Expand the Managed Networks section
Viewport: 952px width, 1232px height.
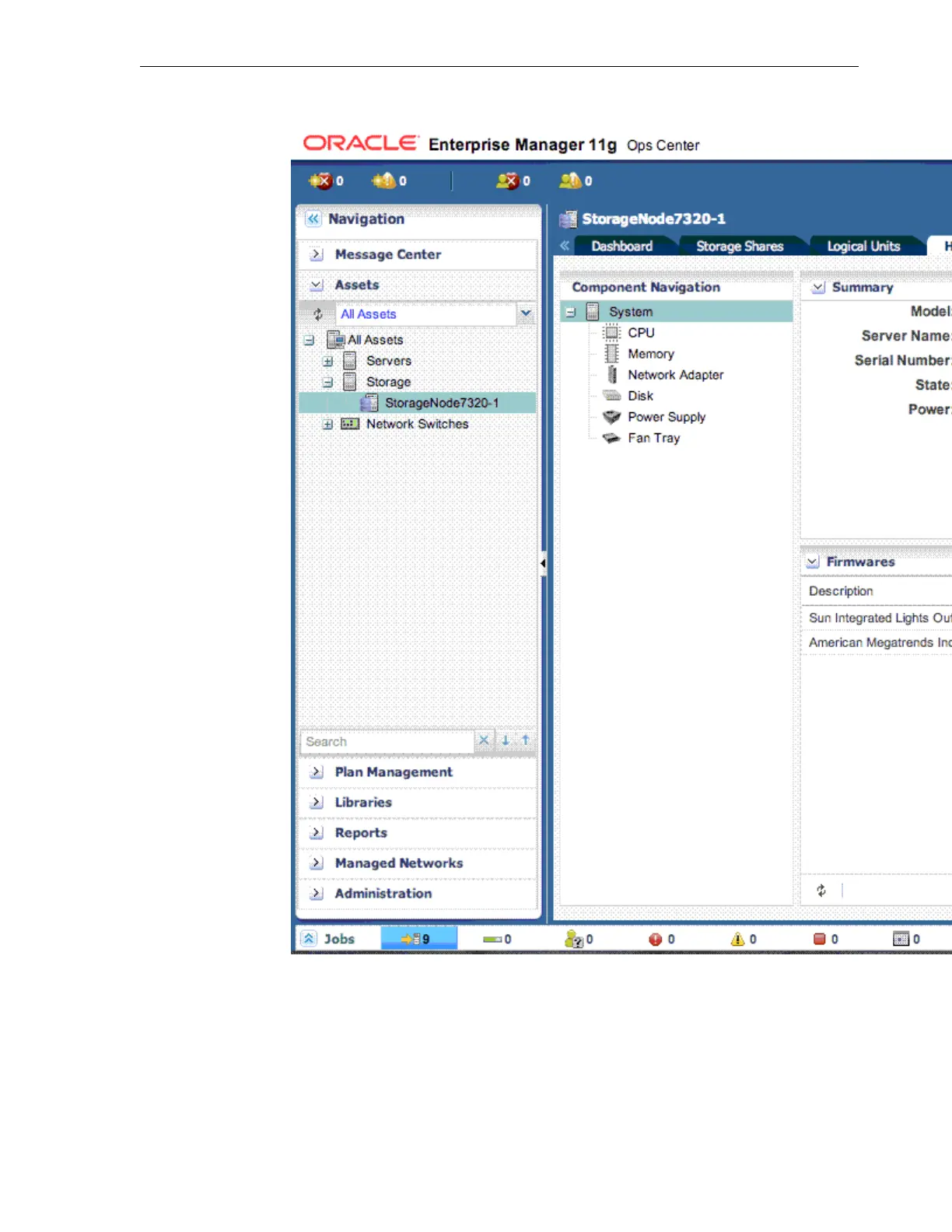click(x=317, y=863)
